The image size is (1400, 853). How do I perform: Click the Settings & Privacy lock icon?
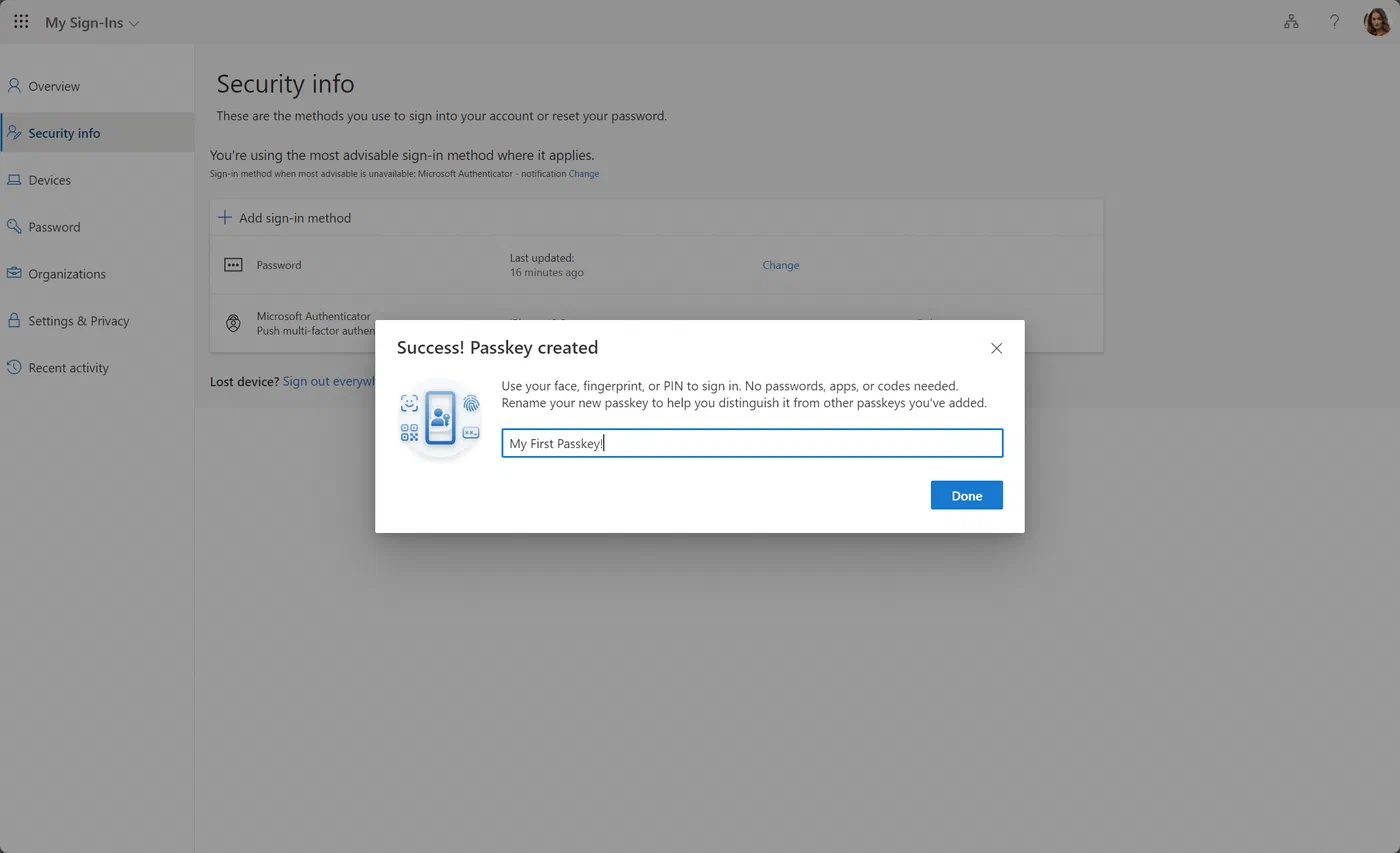click(14, 320)
